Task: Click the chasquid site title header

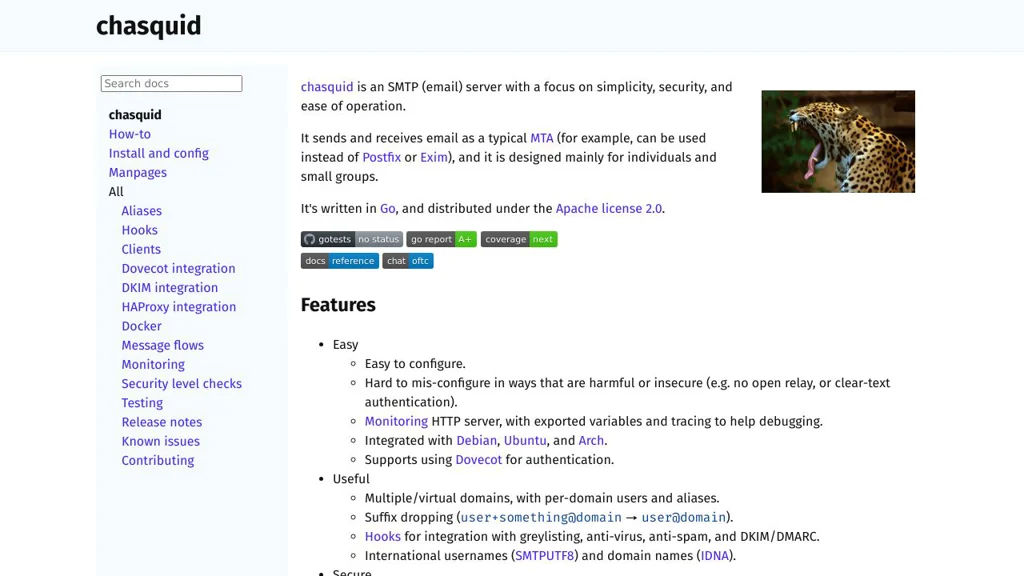Action: click(x=148, y=26)
